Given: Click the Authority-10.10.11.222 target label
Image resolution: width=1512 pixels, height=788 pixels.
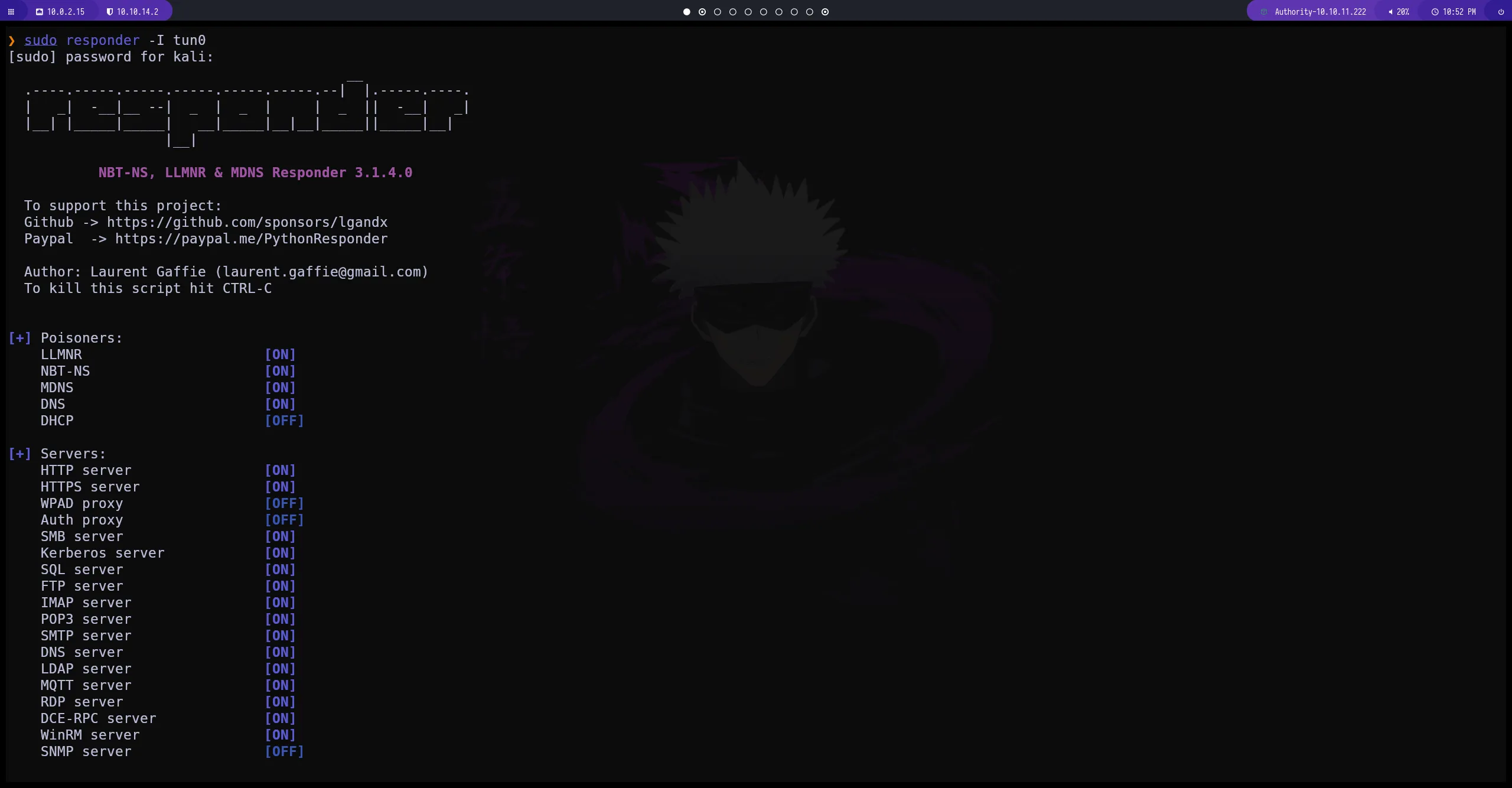Looking at the screenshot, I should pos(1320,12).
